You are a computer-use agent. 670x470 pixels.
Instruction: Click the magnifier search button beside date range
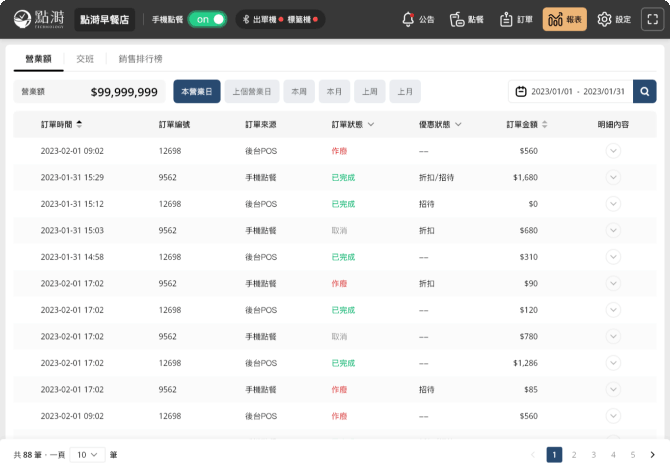pos(646,92)
